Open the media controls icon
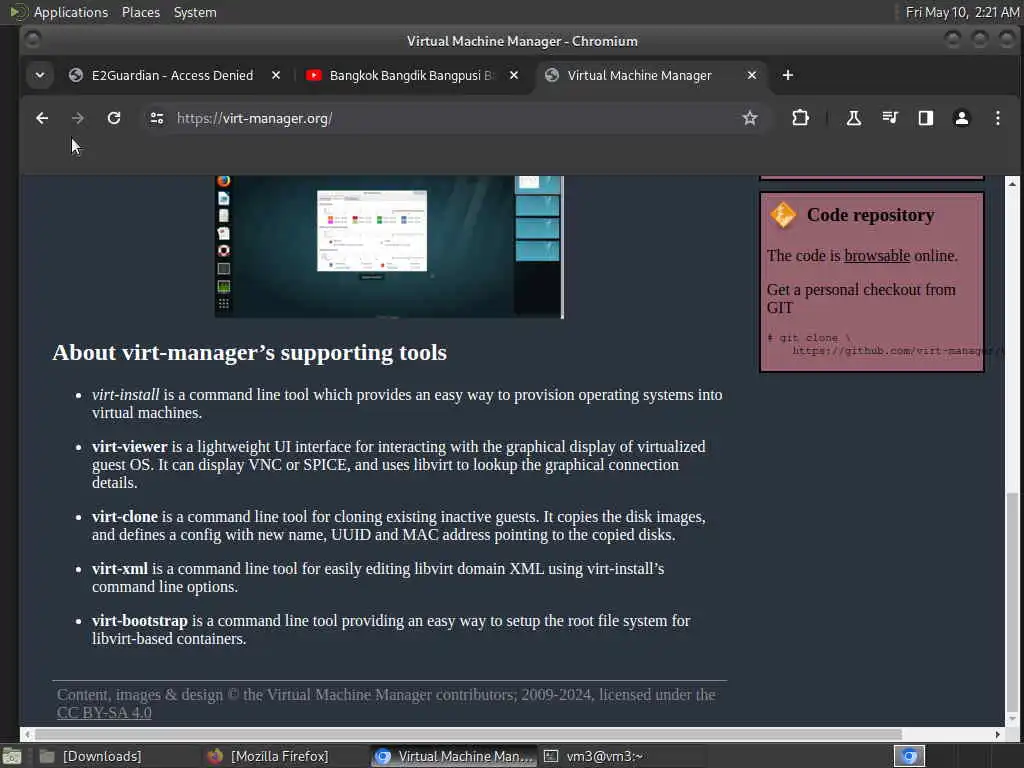The image size is (1024, 768). pyautogui.click(x=889, y=118)
